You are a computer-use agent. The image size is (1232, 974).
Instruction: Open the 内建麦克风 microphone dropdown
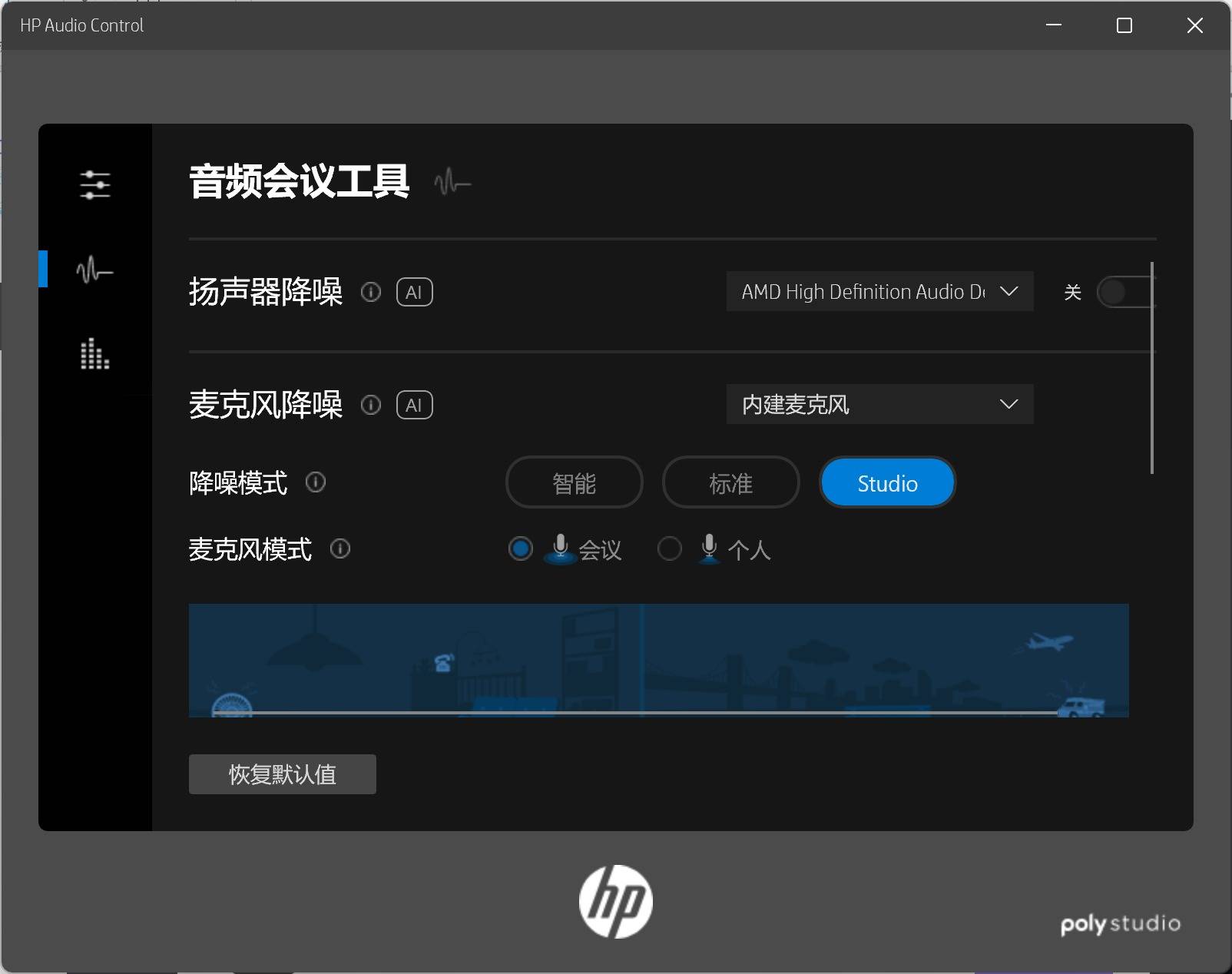pyautogui.click(x=880, y=404)
